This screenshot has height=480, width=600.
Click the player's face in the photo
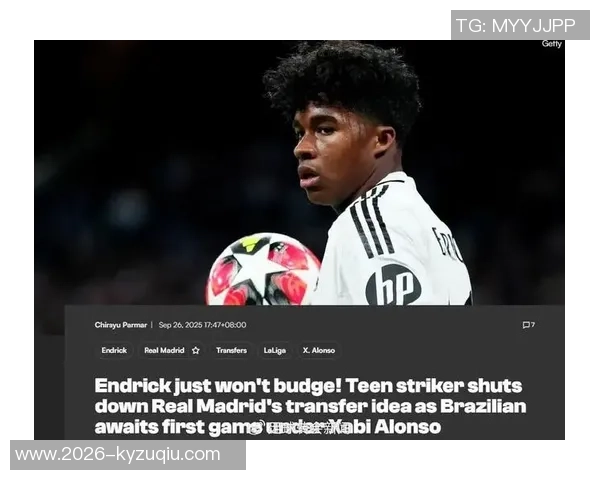[x=331, y=157]
